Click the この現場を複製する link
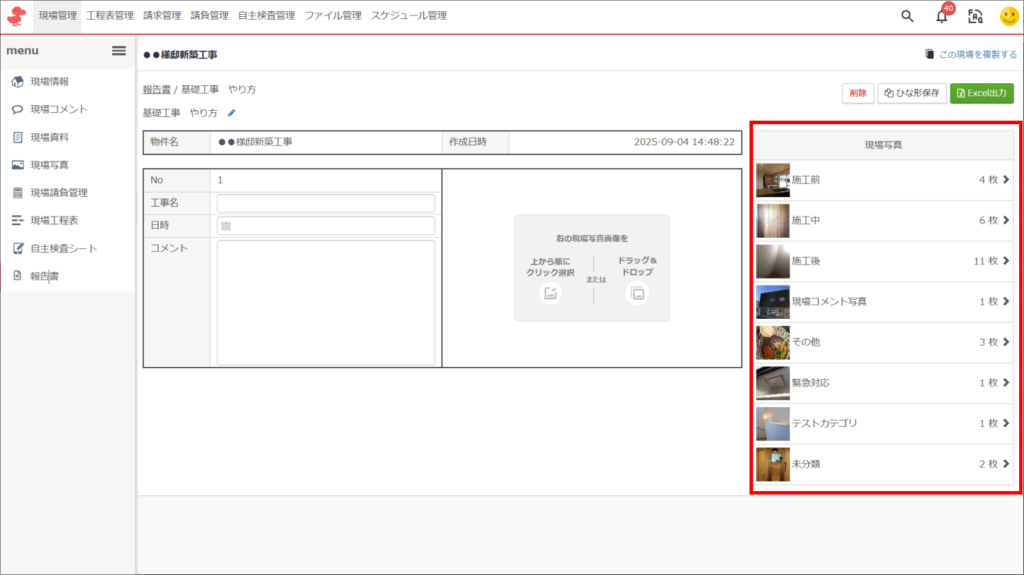1024x575 pixels. [971, 55]
